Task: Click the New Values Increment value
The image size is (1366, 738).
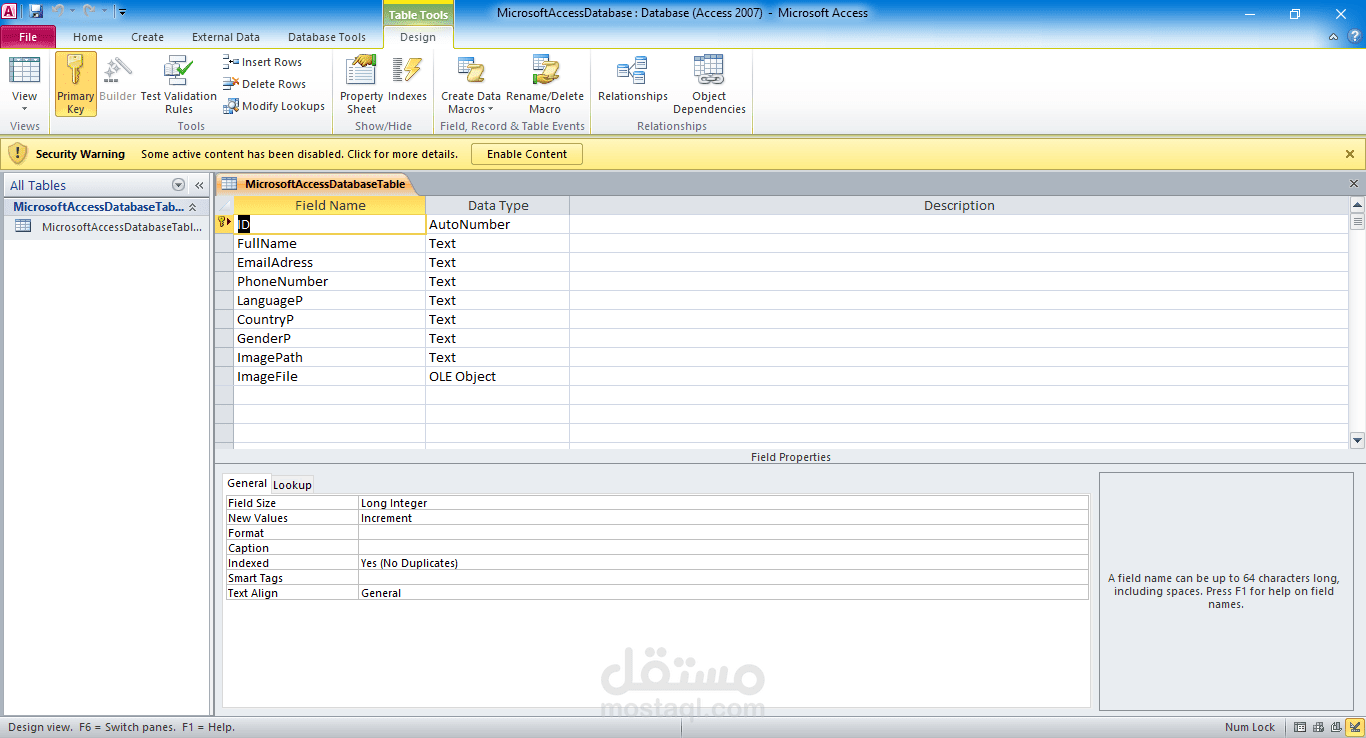Action: [723, 518]
